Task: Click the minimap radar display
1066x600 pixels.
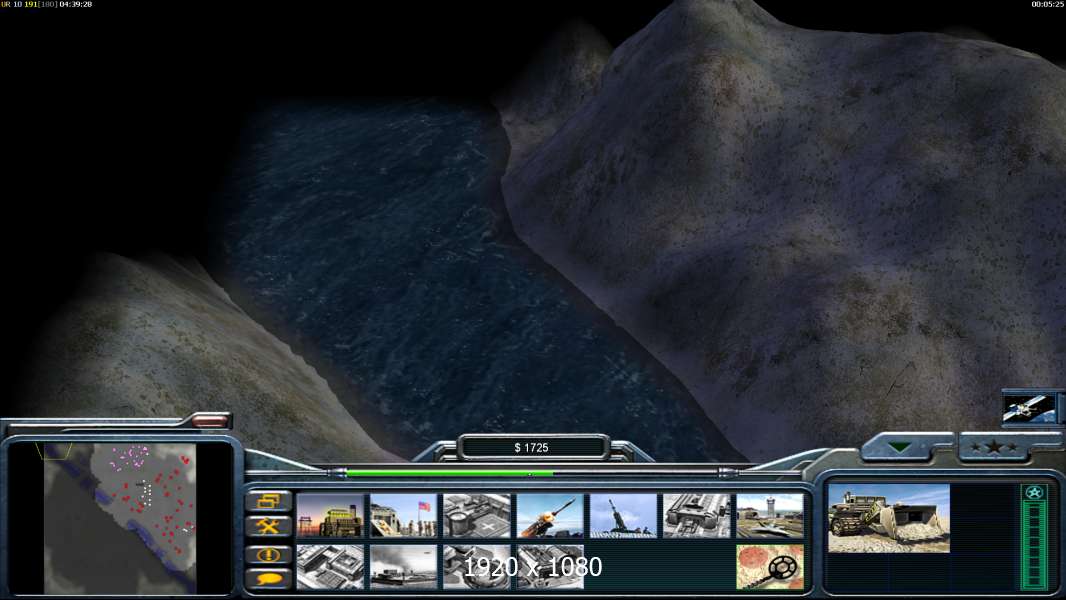Action: tap(120, 518)
